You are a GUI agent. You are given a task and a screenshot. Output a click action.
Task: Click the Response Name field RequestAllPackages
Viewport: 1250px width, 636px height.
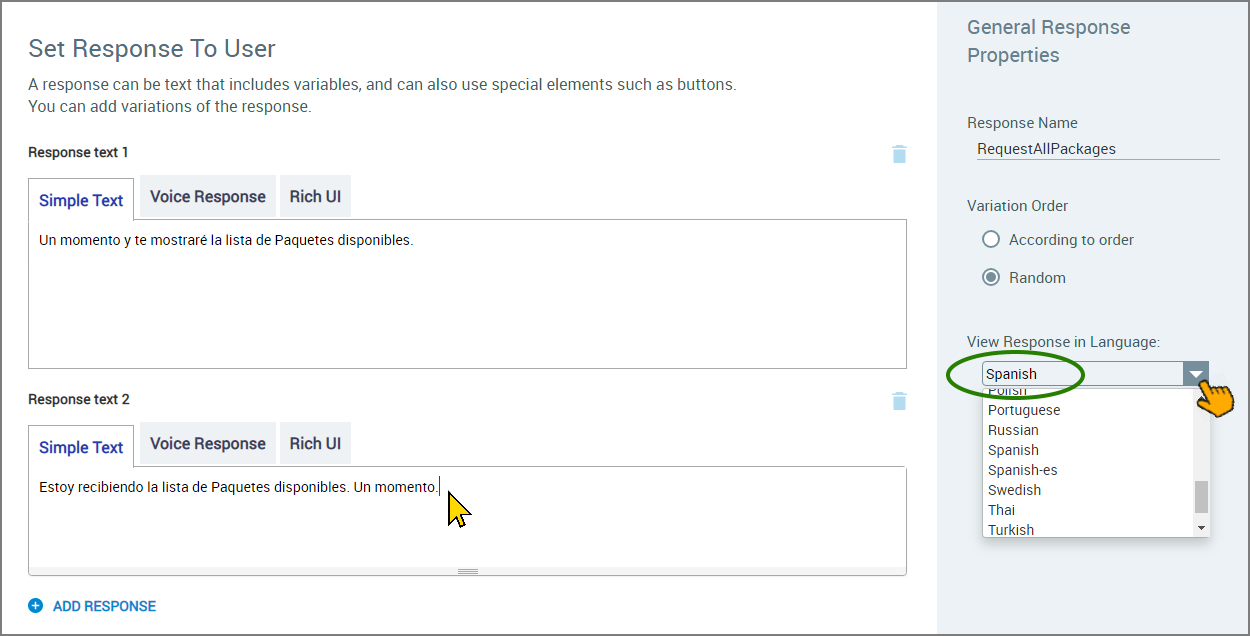point(1097,149)
